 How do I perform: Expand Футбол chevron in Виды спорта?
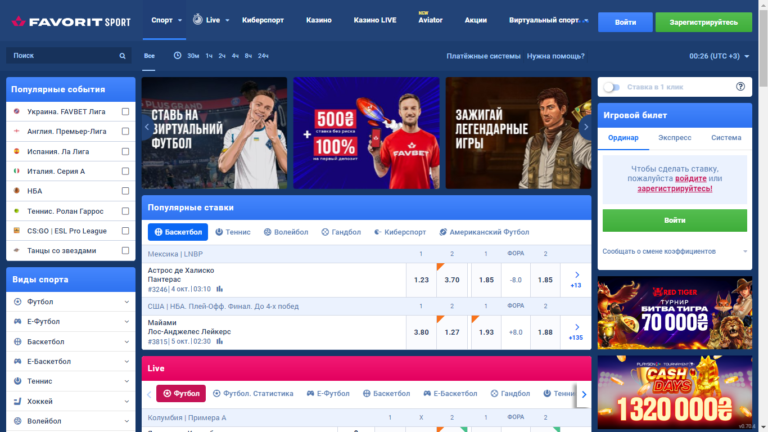pos(127,302)
